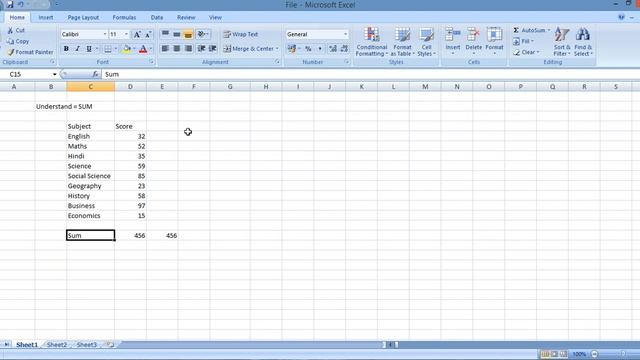Apply cell borders button
The height and width of the screenshot is (360, 640).
tap(108, 49)
